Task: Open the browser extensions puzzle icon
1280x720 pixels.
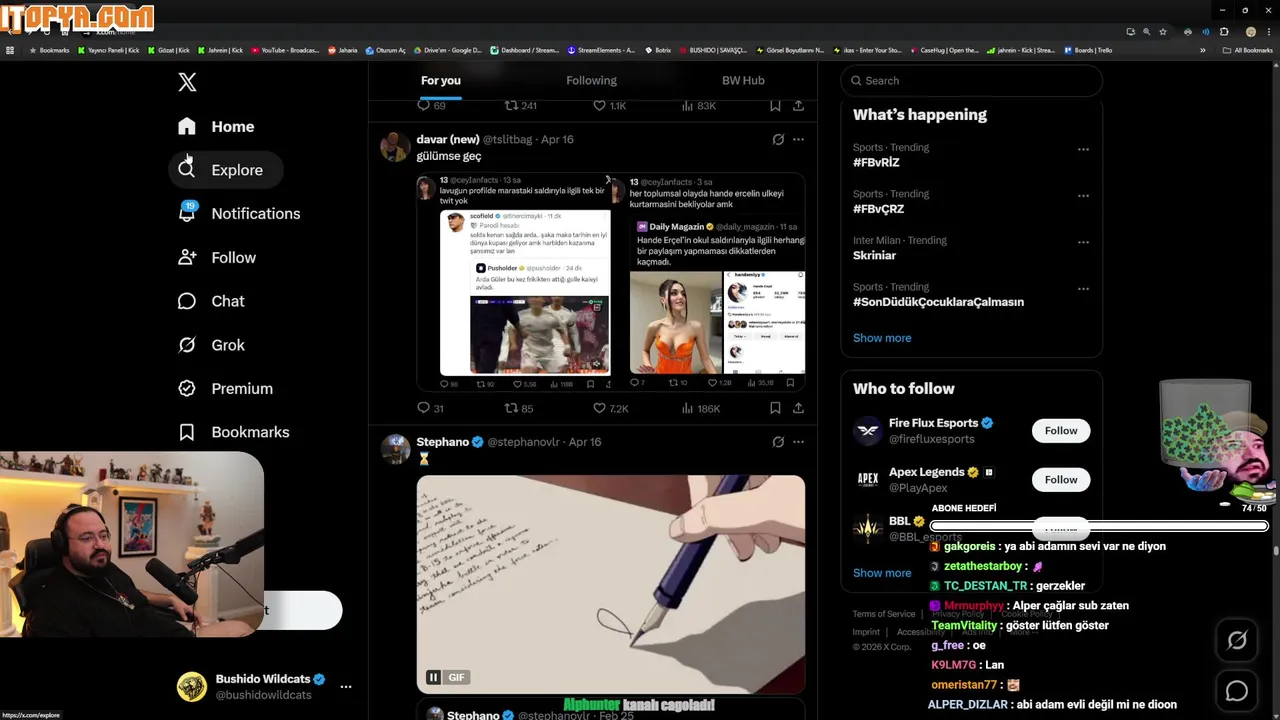Action: 1224,32
